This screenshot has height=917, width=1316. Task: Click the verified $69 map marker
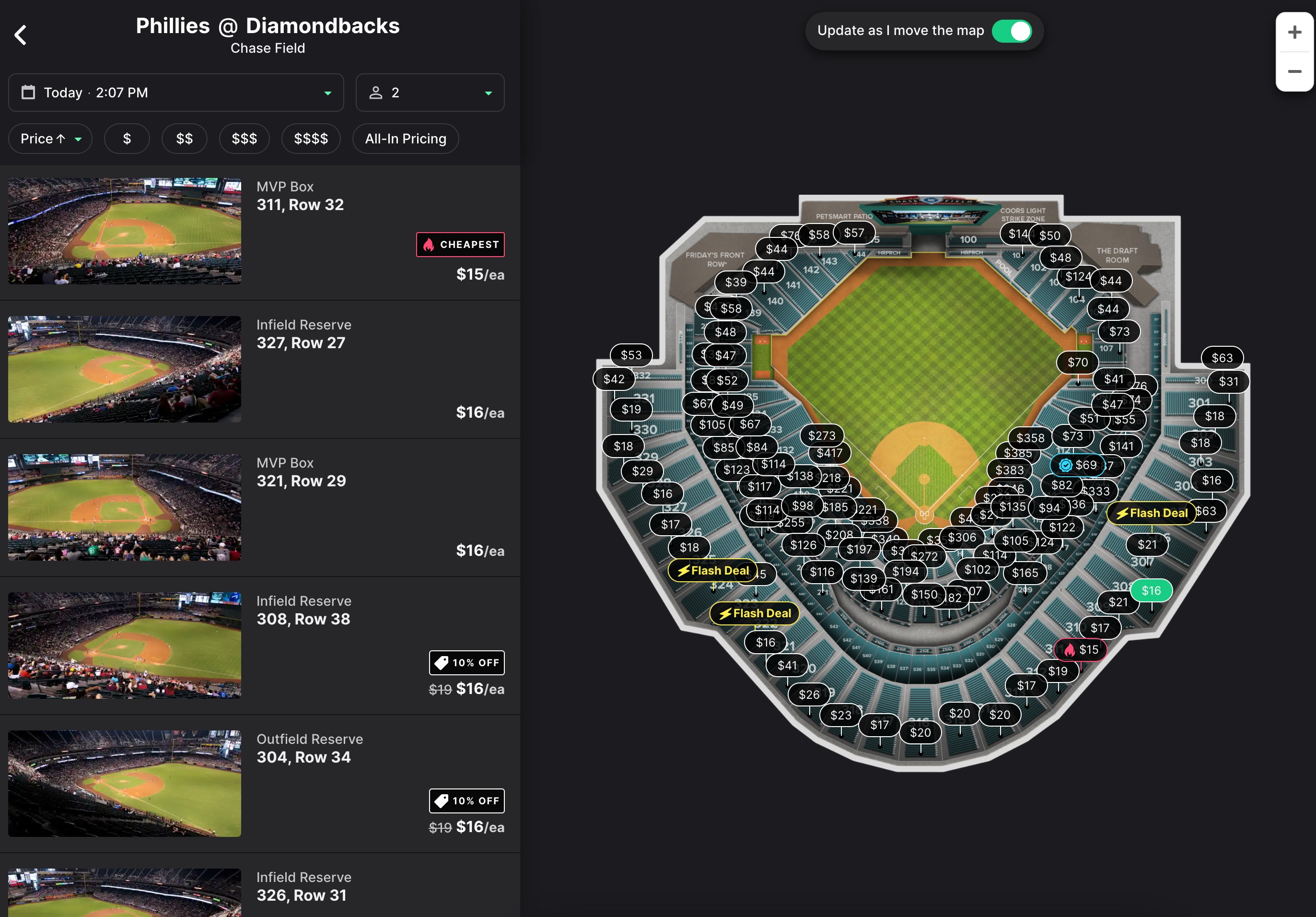click(1078, 465)
